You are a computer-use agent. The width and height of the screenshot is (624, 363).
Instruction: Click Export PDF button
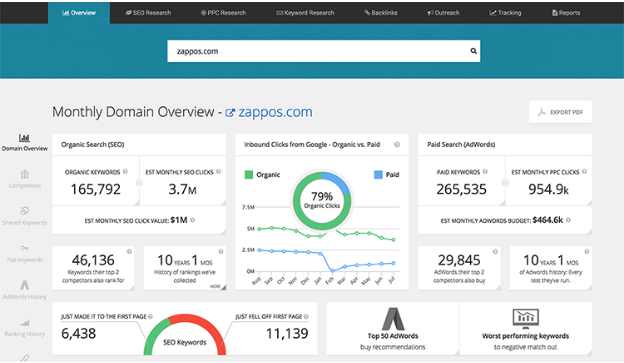[x=560, y=112]
